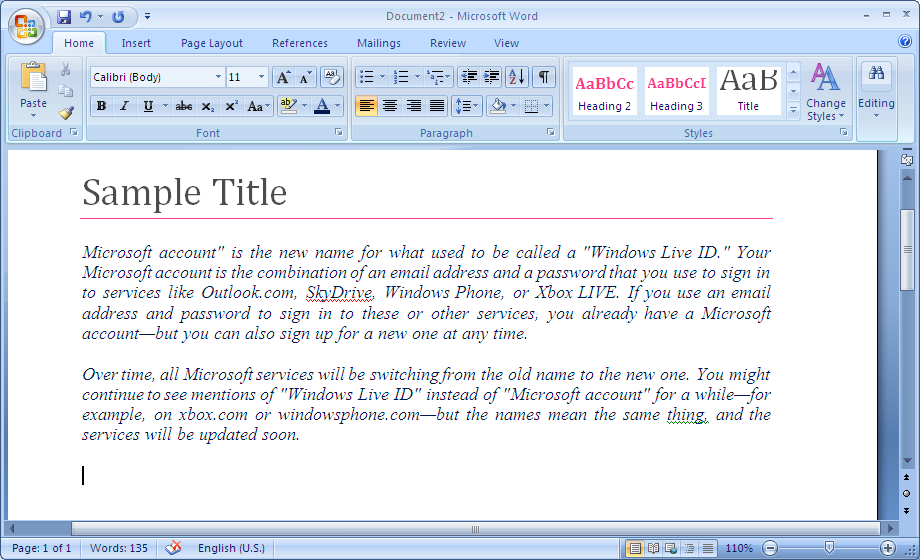Switch to Web Layout view
920x560 pixels.
671,548
